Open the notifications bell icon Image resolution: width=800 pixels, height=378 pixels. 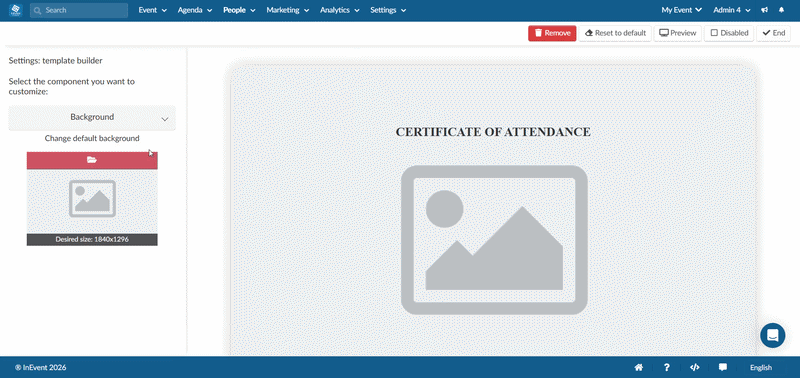782,10
